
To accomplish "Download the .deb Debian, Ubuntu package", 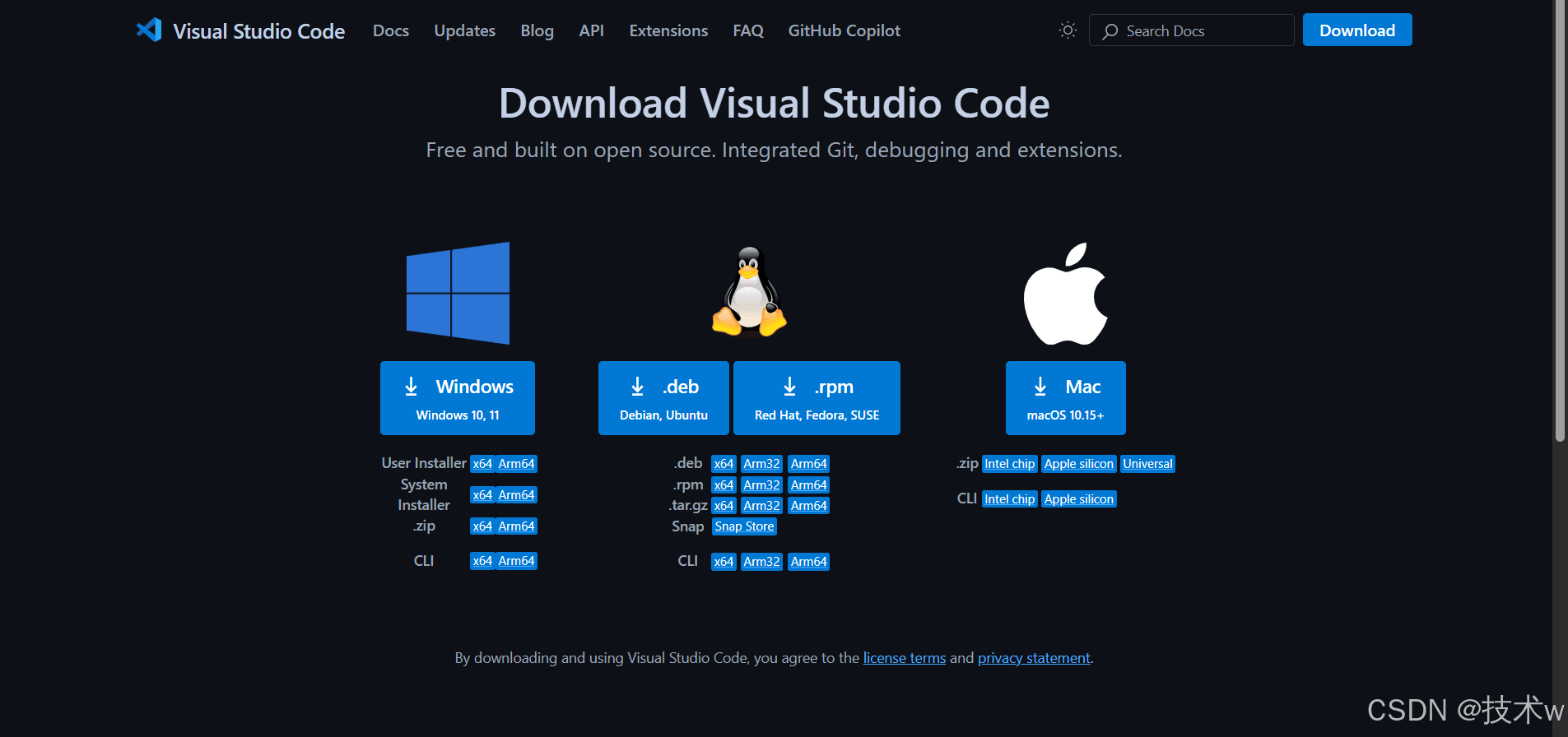I will tap(663, 398).
